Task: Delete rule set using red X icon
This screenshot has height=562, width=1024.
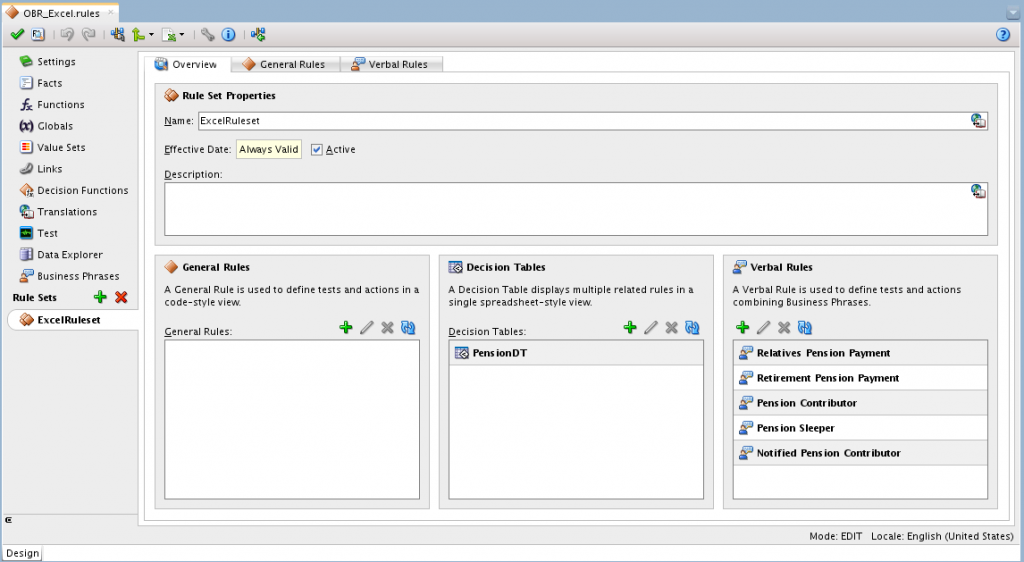Action: (121, 298)
